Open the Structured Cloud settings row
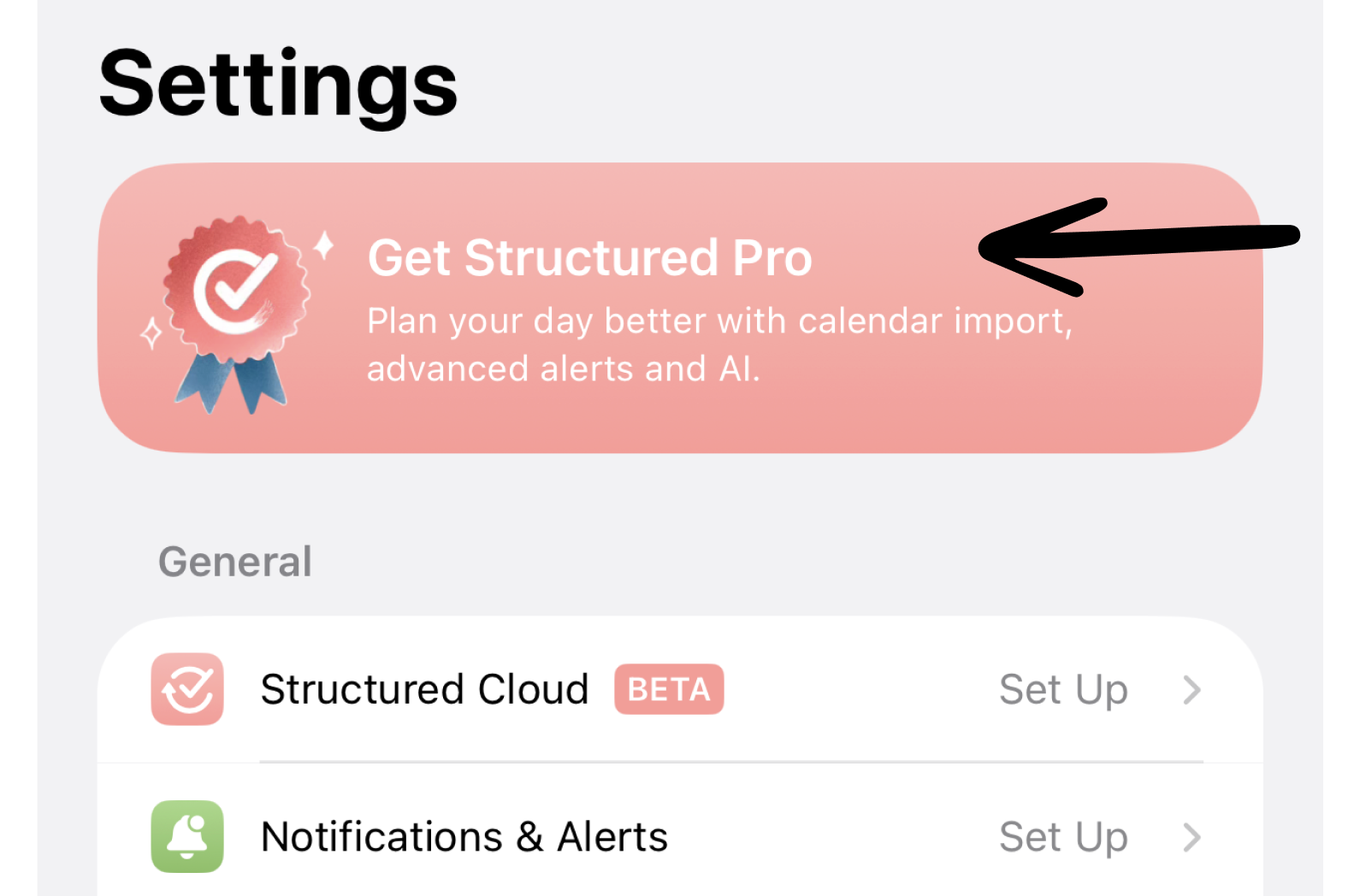The height and width of the screenshot is (896, 1360). coord(680,689)
